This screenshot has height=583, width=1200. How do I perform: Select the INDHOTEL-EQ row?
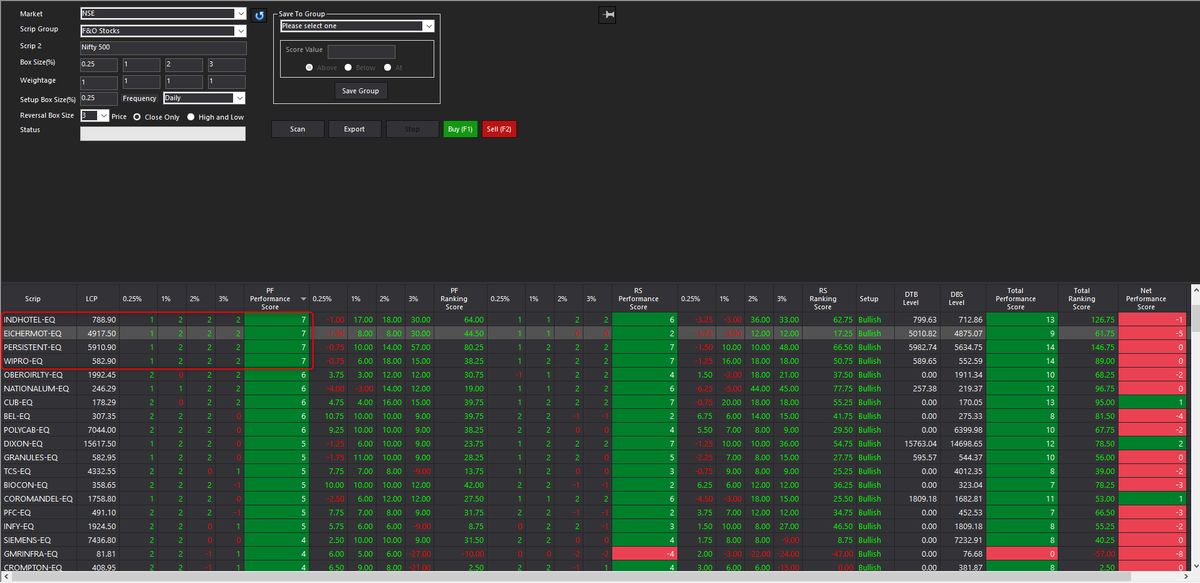coord(594,319)
